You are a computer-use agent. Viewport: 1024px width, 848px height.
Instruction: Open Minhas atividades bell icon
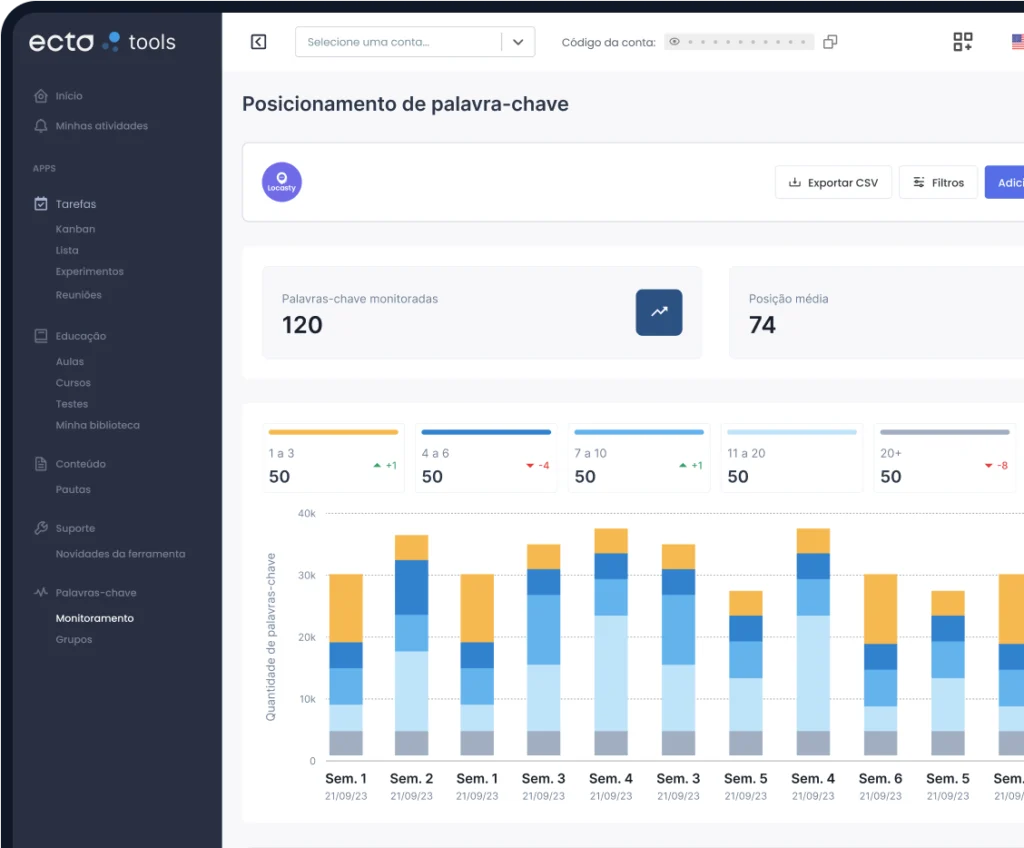(40, 126)
